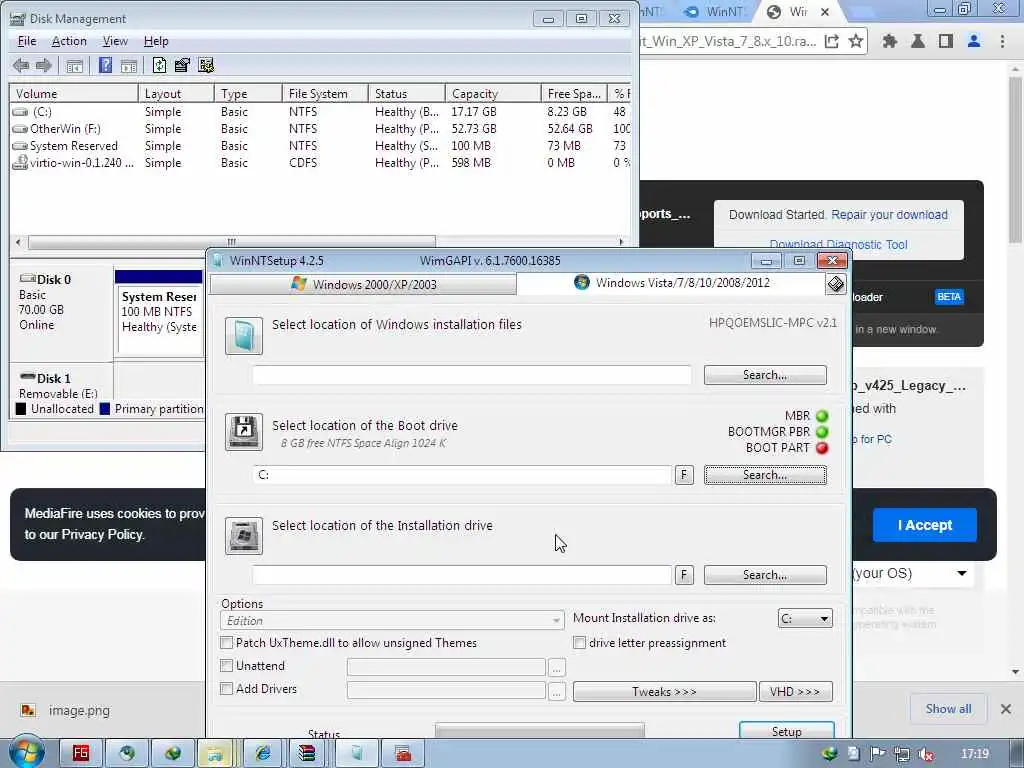Open the Help menu in Disk Management
1024x768 pixels.
156,41
